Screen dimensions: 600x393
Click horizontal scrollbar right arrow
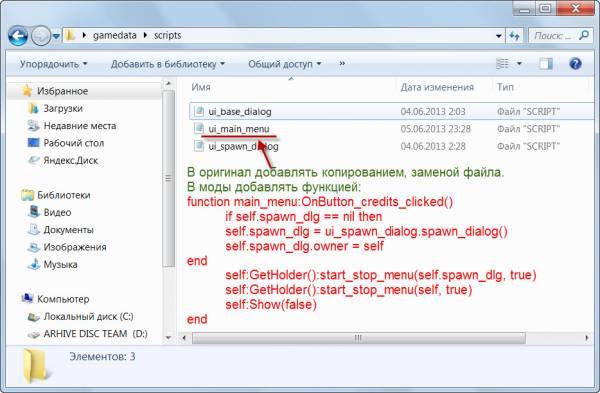586,338
